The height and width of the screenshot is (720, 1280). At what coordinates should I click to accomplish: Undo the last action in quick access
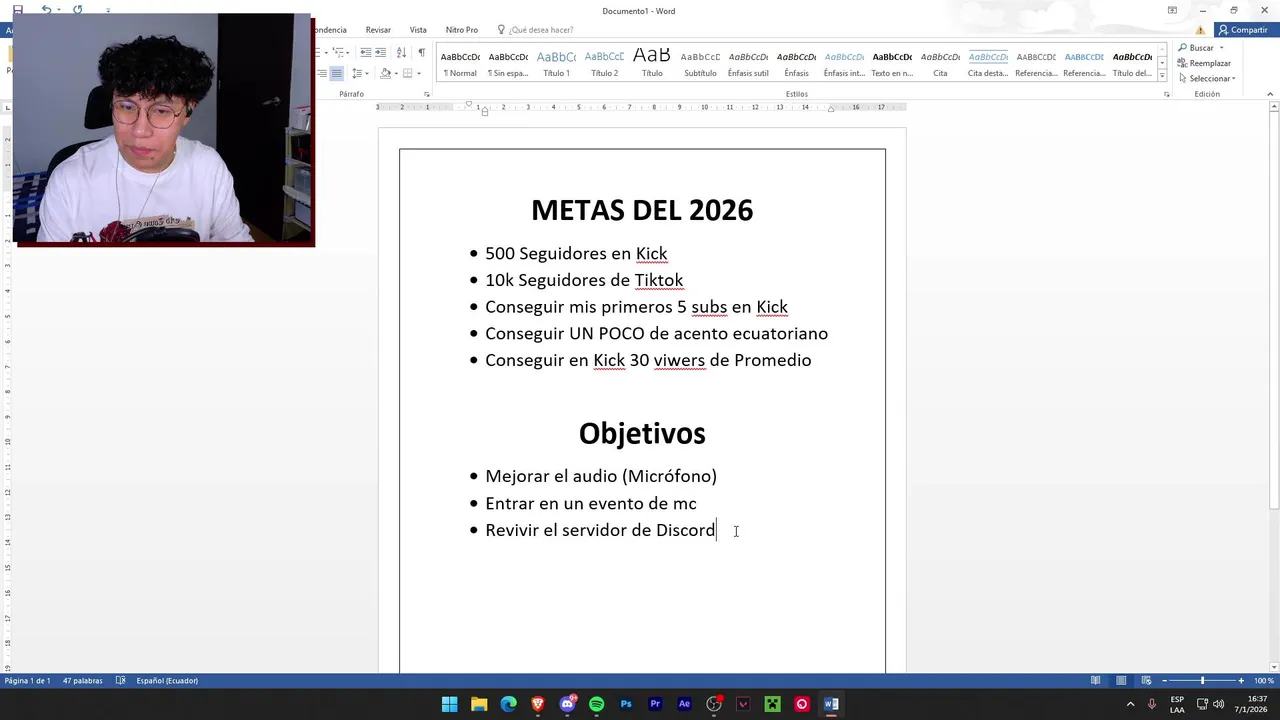click(x=46, y=10)
